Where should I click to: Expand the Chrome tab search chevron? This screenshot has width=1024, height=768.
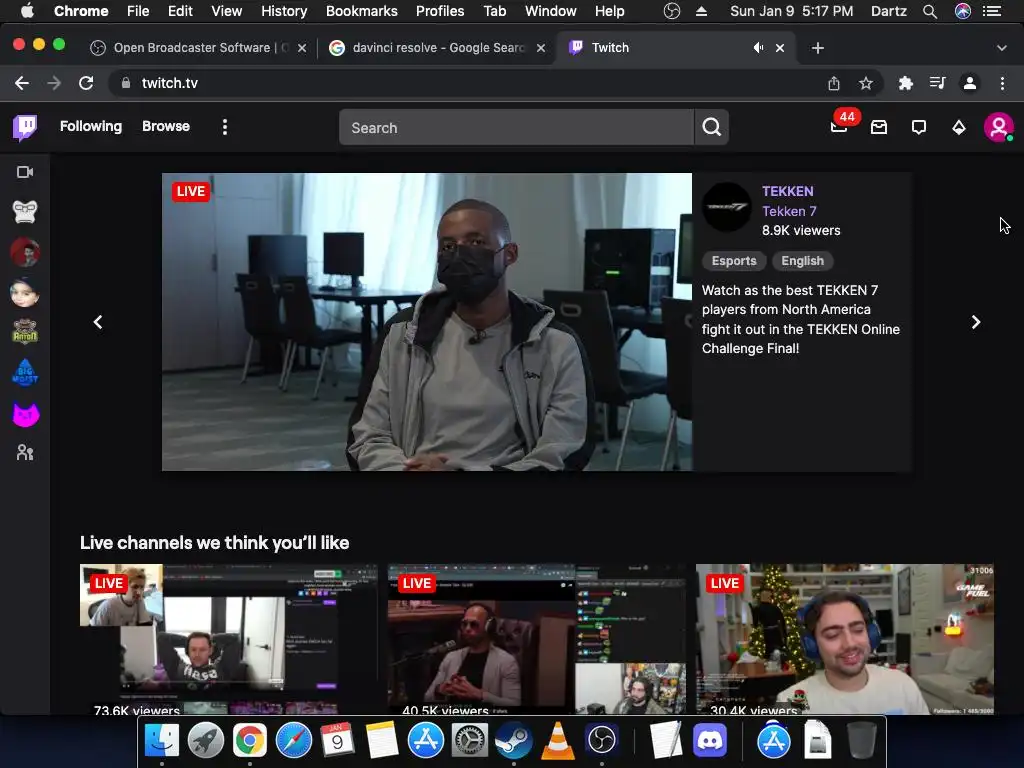1002,48
